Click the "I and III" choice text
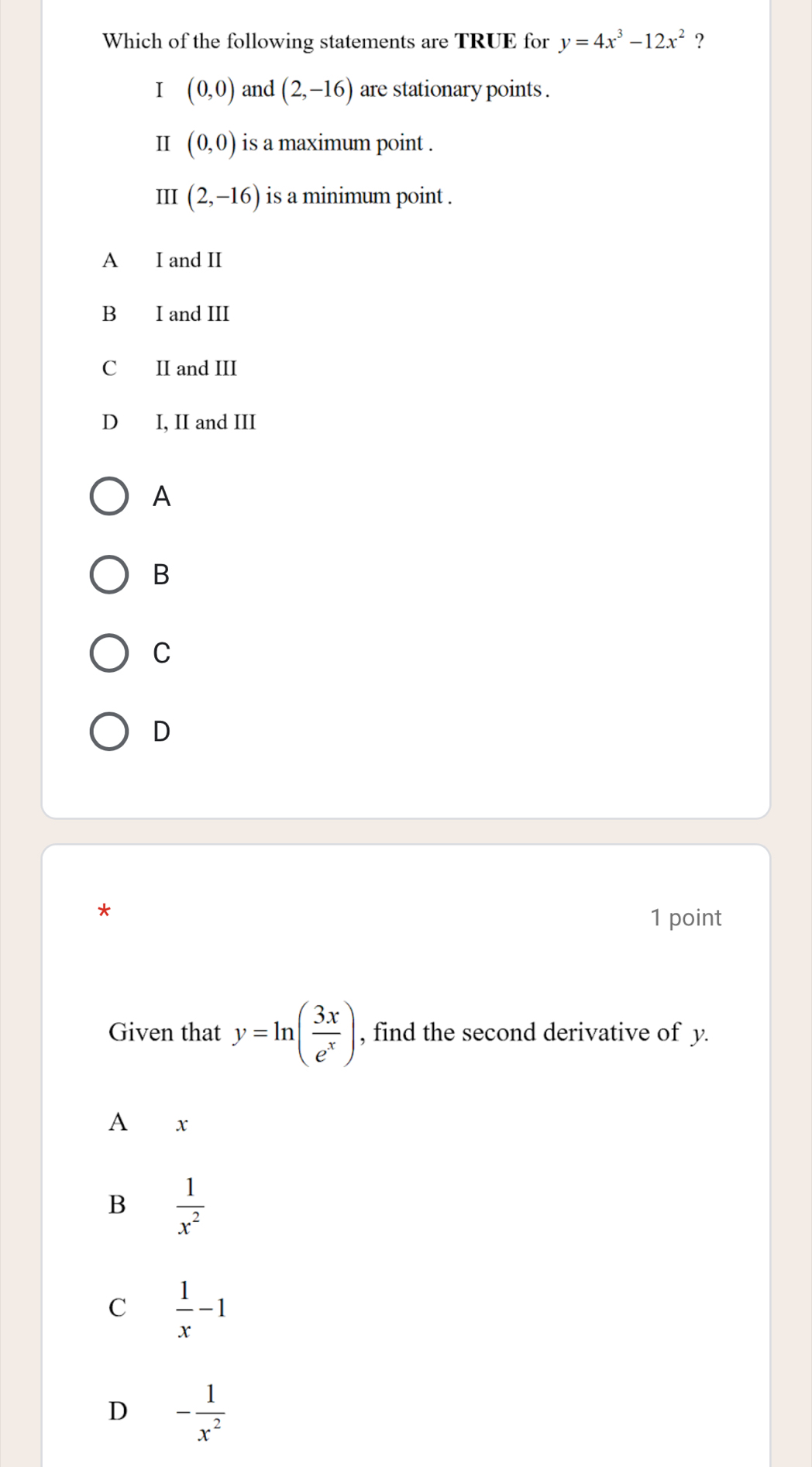812x1467 pixels. 193,315
